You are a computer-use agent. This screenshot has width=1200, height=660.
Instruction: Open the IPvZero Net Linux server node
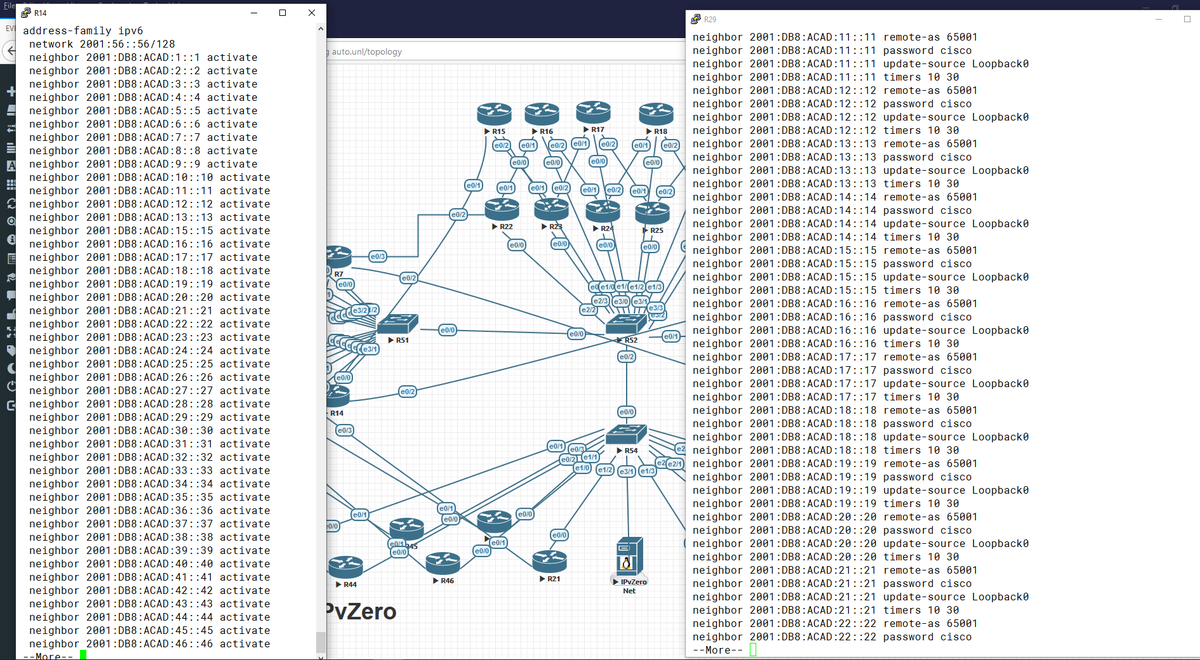[x=629, y=556]
